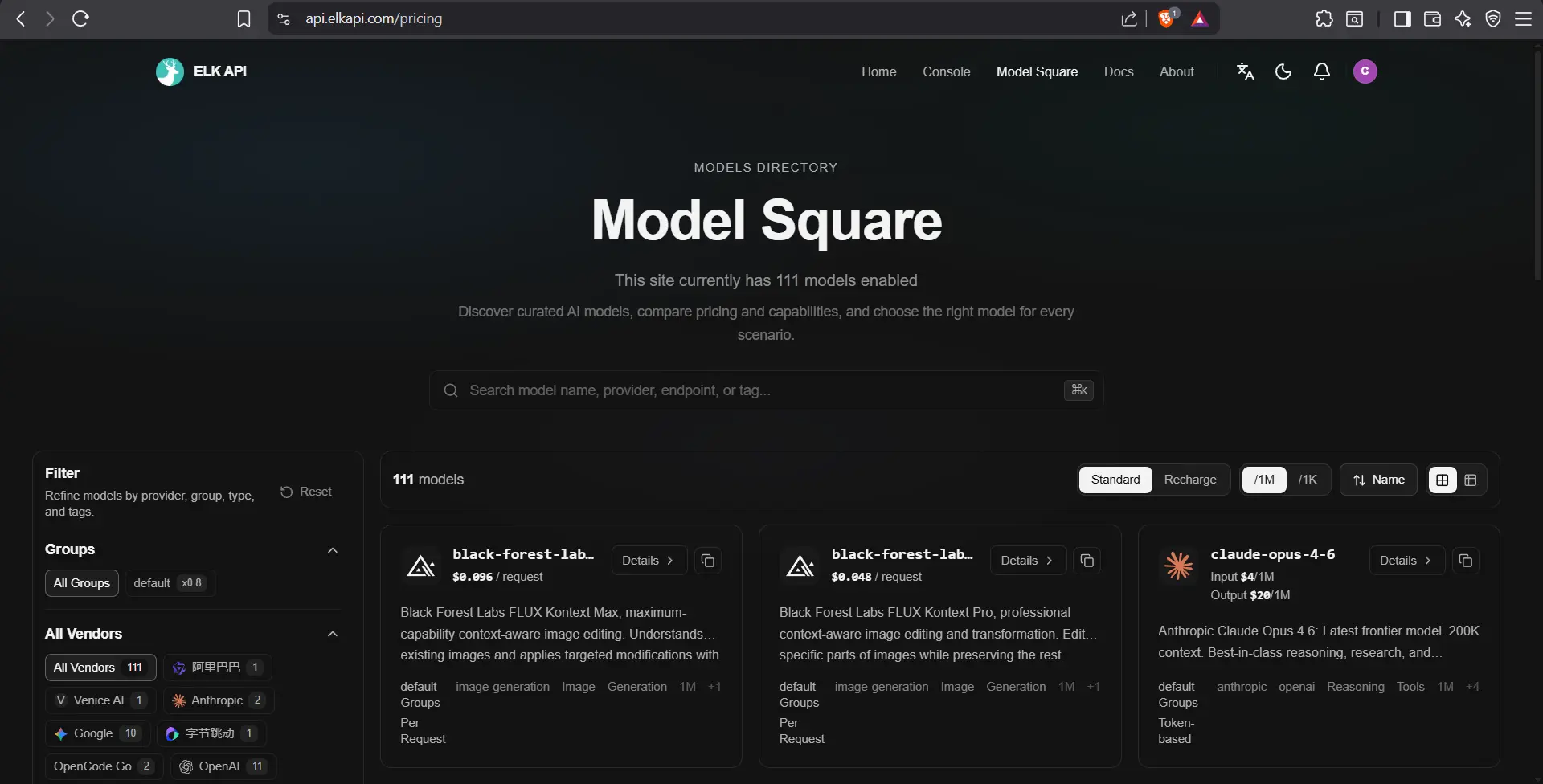Collapse the Groups filter section
Viewport: 1543px width, 784px height.
tap(333, 550)
